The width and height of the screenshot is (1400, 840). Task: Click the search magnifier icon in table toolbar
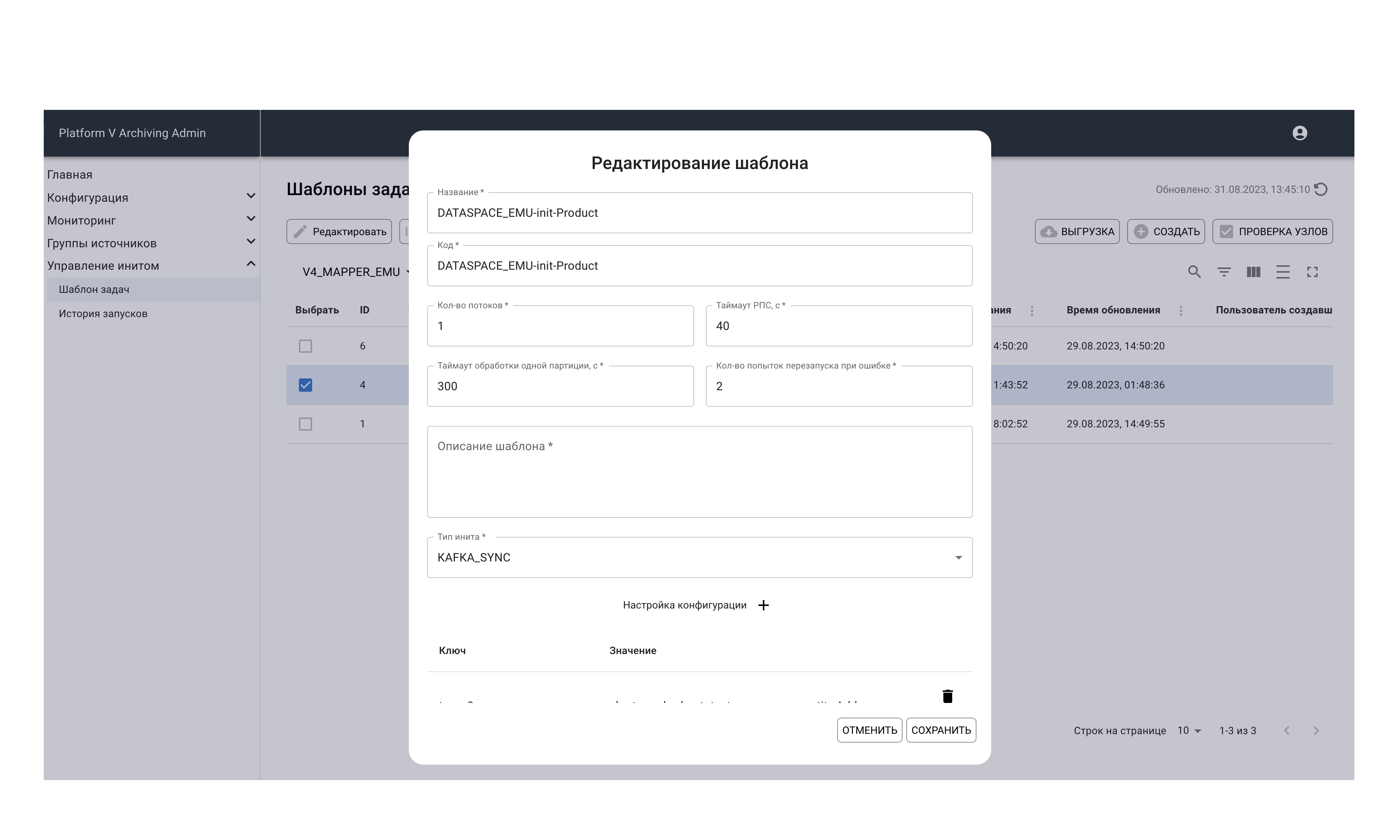(1194, 272)
